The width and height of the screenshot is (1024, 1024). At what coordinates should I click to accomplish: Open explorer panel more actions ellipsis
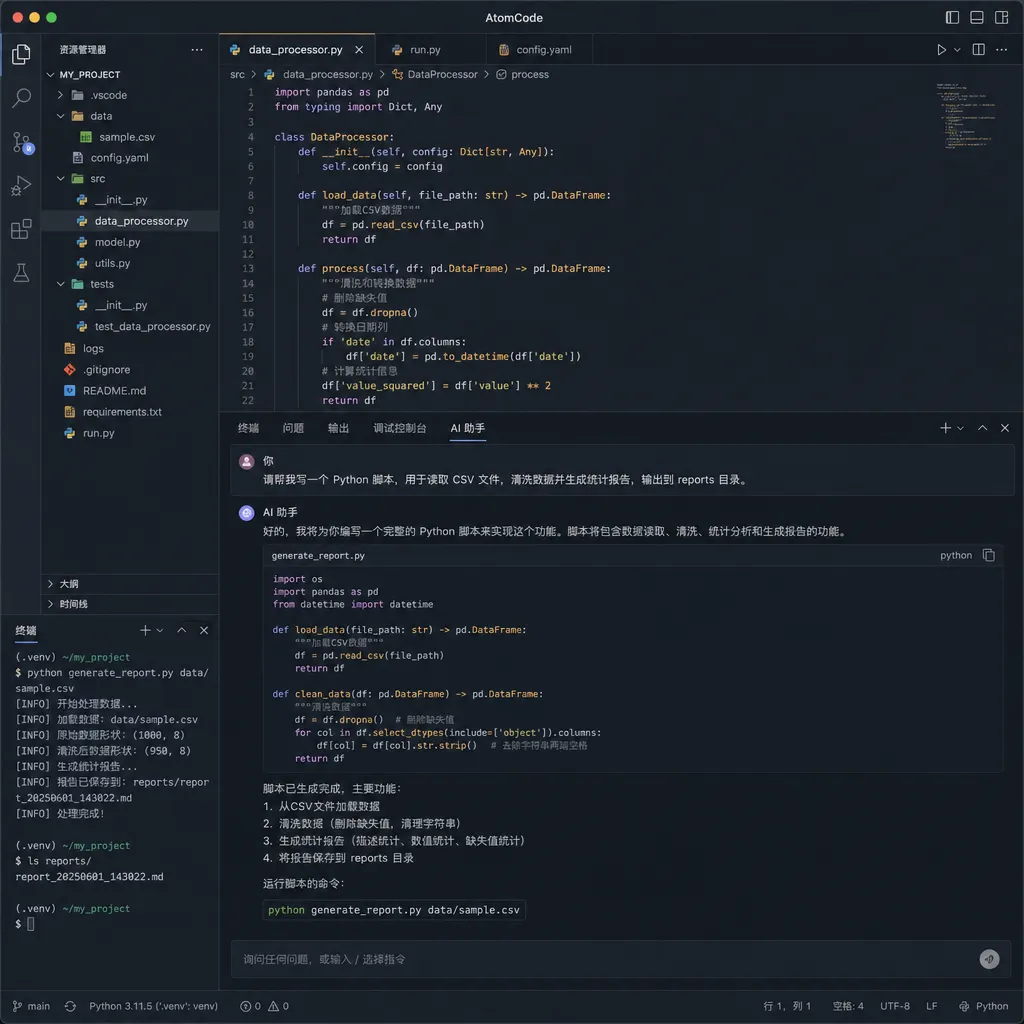[197, 50]
